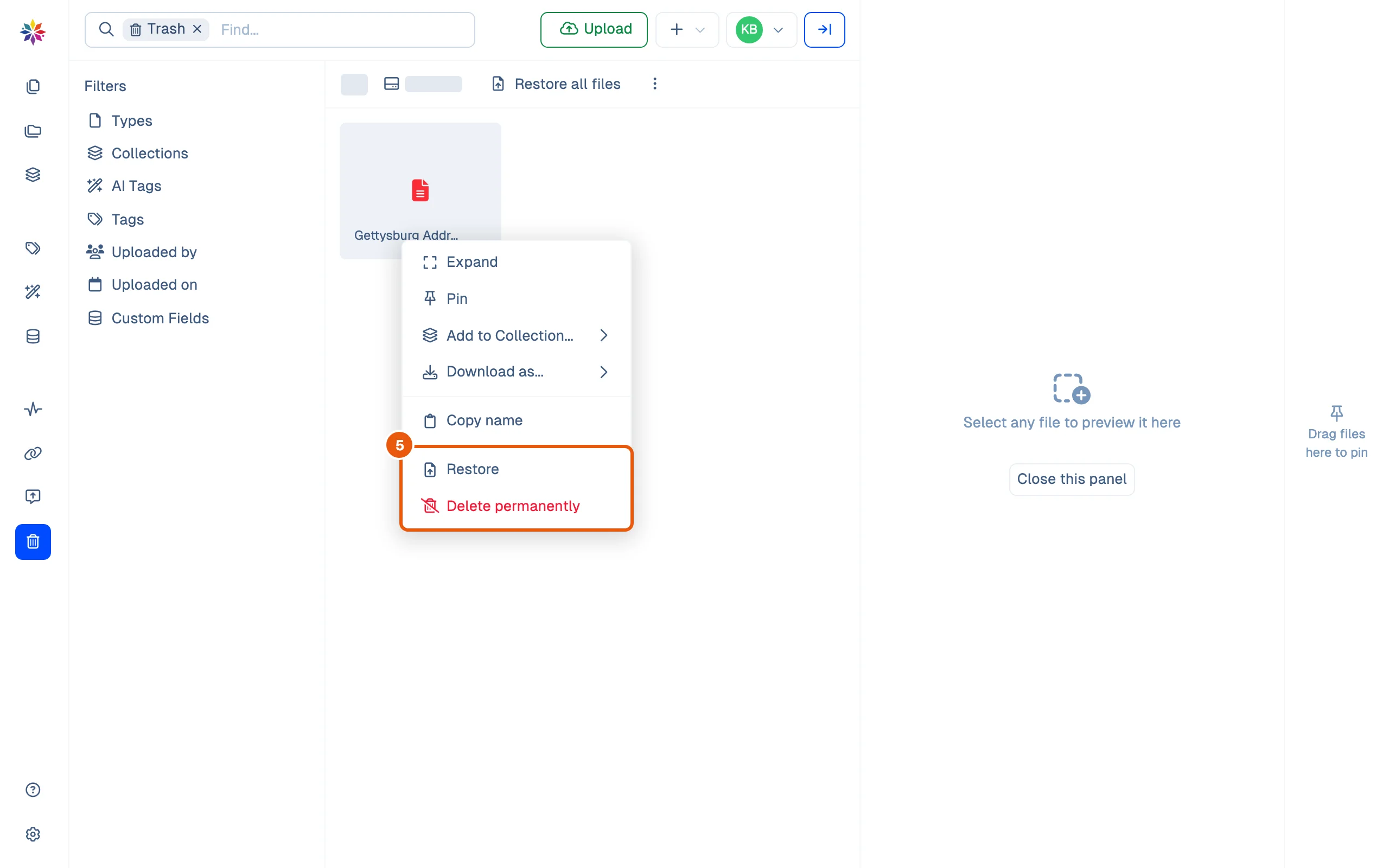Screen dimensions: 1389x868
Task: Open the help question mark icon
Action: pyautogui.click(x=33, y=790)
